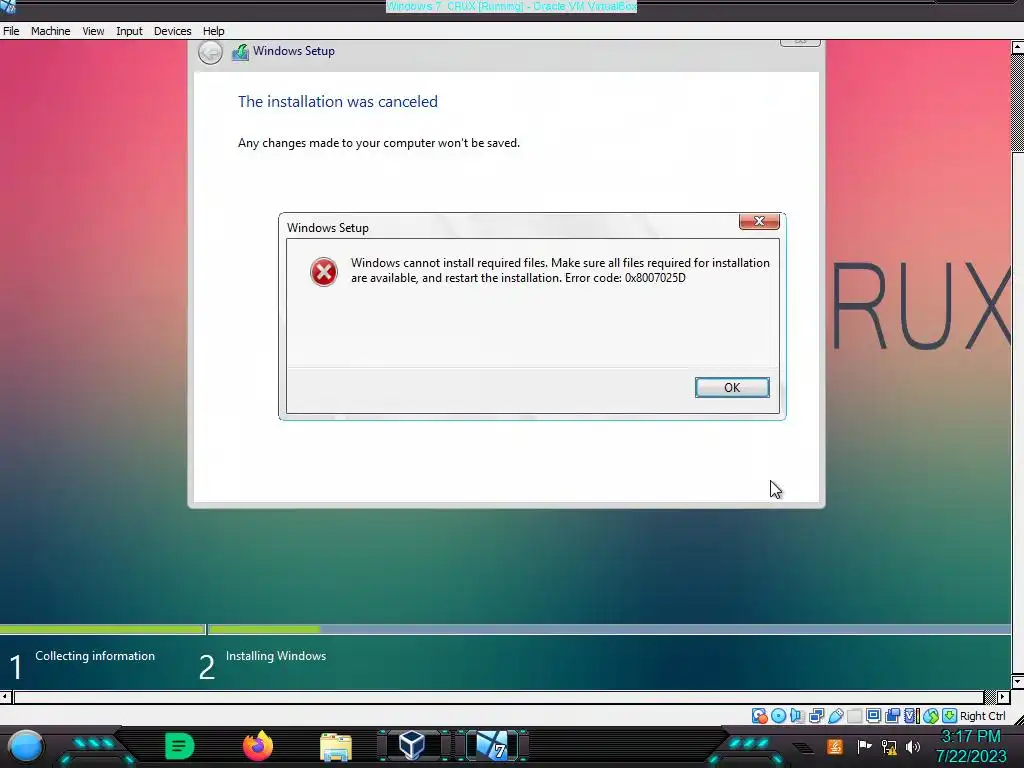Viewport: 1024px width, 768px height.
Task: Open the Devices menu
Action: pyautogui.click(x=172, y=31)
